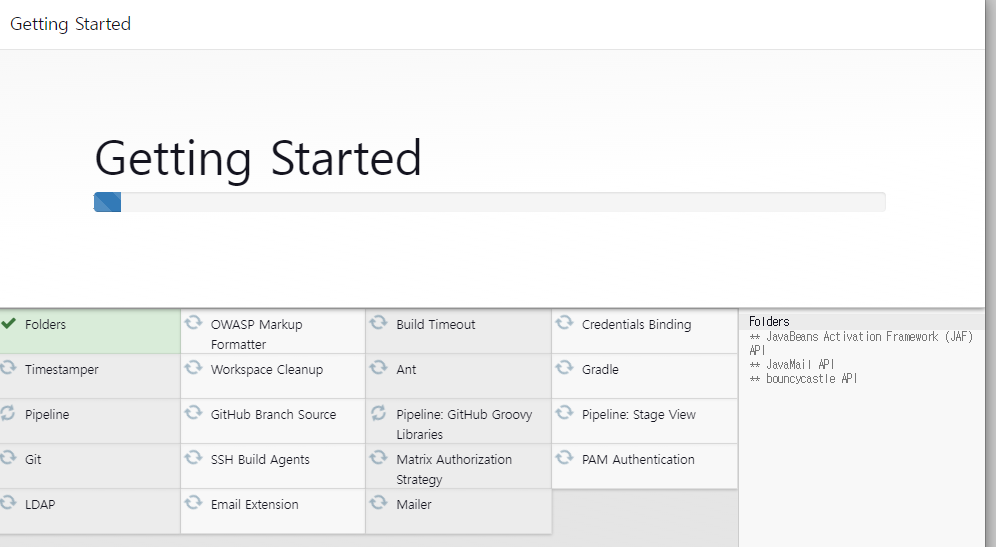This screenshot has width=996, height=547.
Task: Click the Folders plugin label
Action: coord(45,325)
